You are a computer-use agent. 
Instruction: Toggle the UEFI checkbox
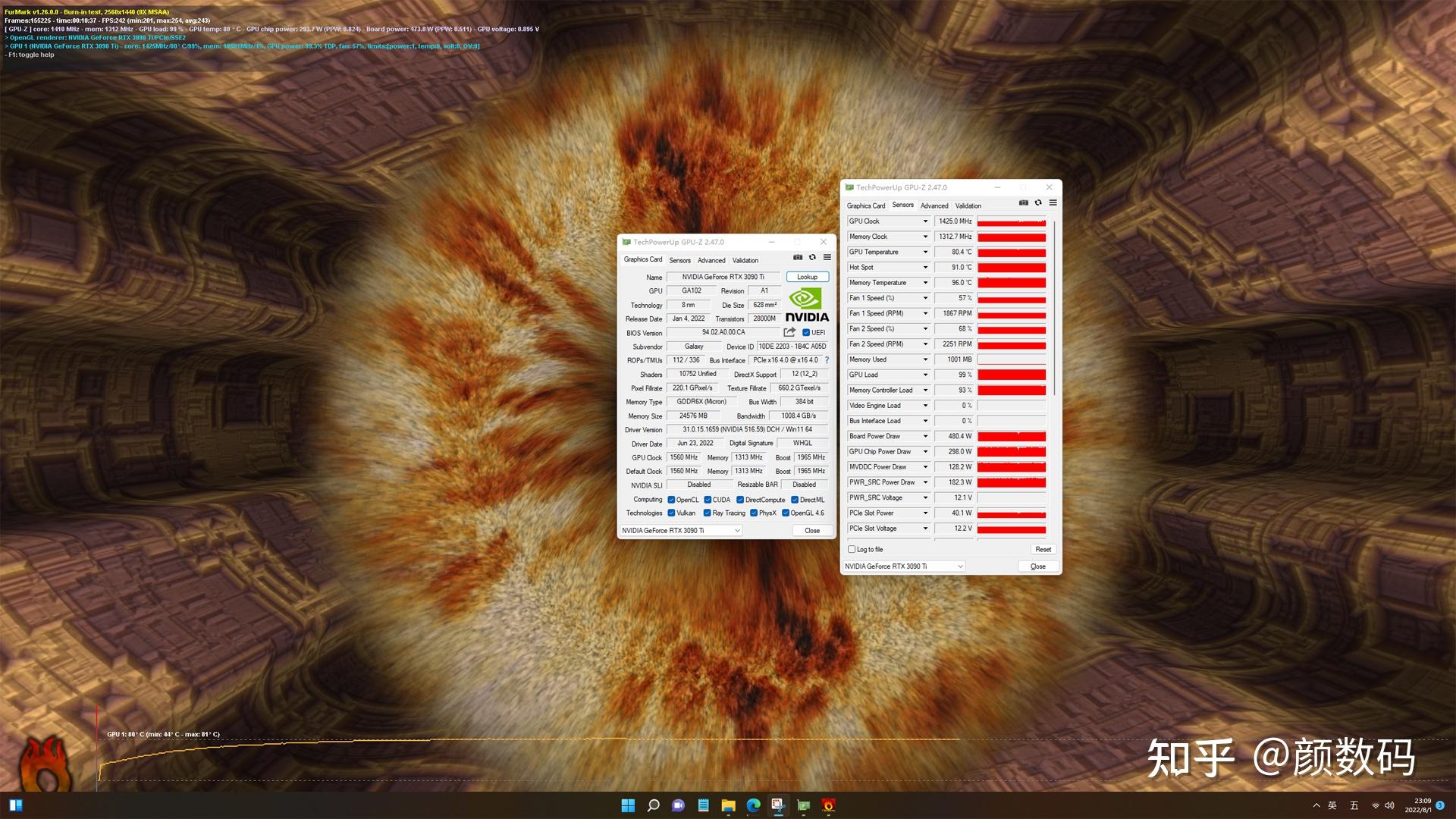tap(805, 332)
